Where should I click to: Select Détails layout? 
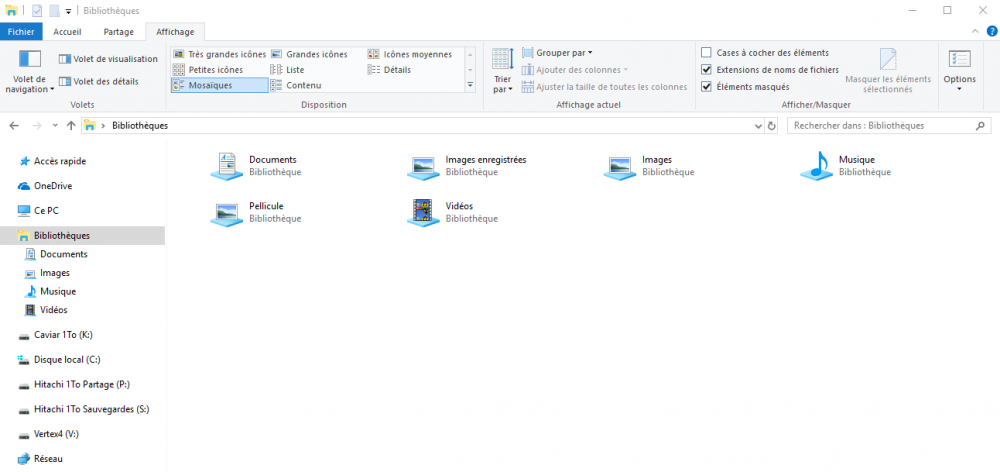(x=390, y=70)
